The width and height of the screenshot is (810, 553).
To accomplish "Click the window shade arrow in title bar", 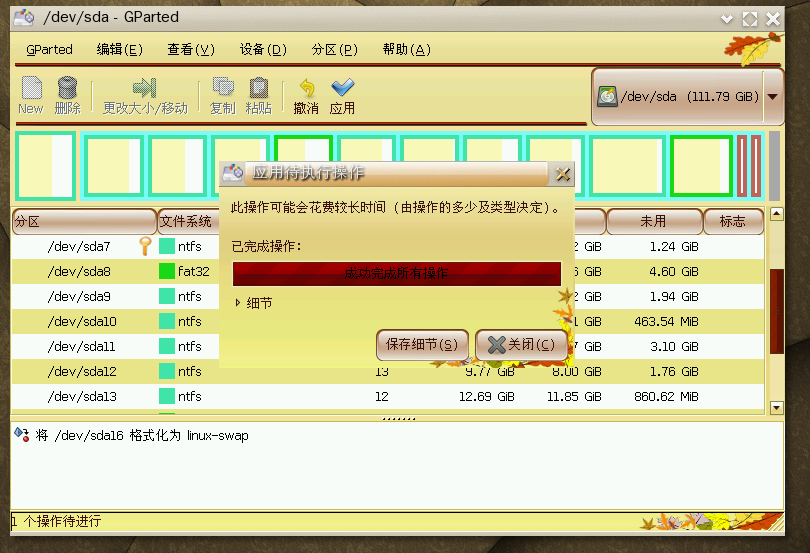I will [x=727, y=19].
